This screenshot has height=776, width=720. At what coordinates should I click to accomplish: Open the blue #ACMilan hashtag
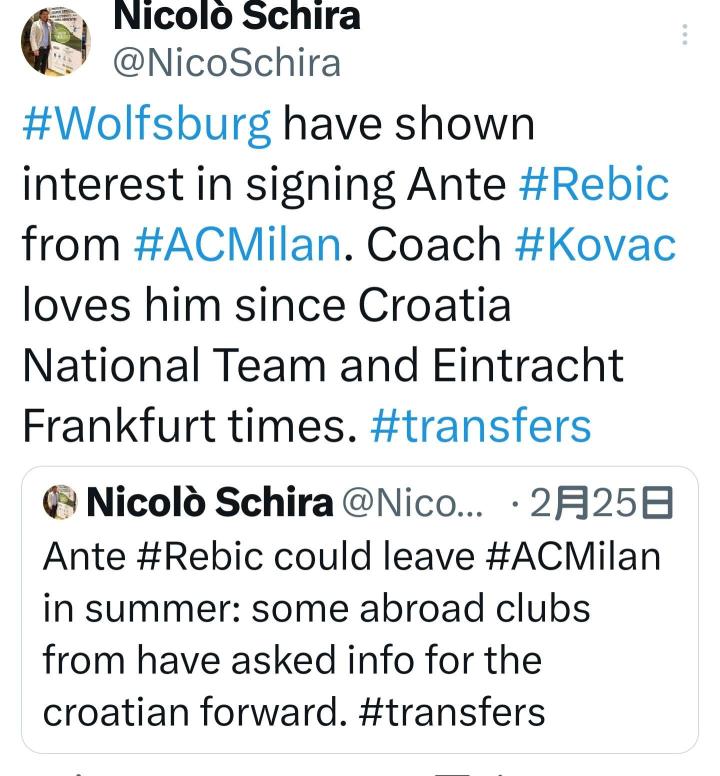237,245
